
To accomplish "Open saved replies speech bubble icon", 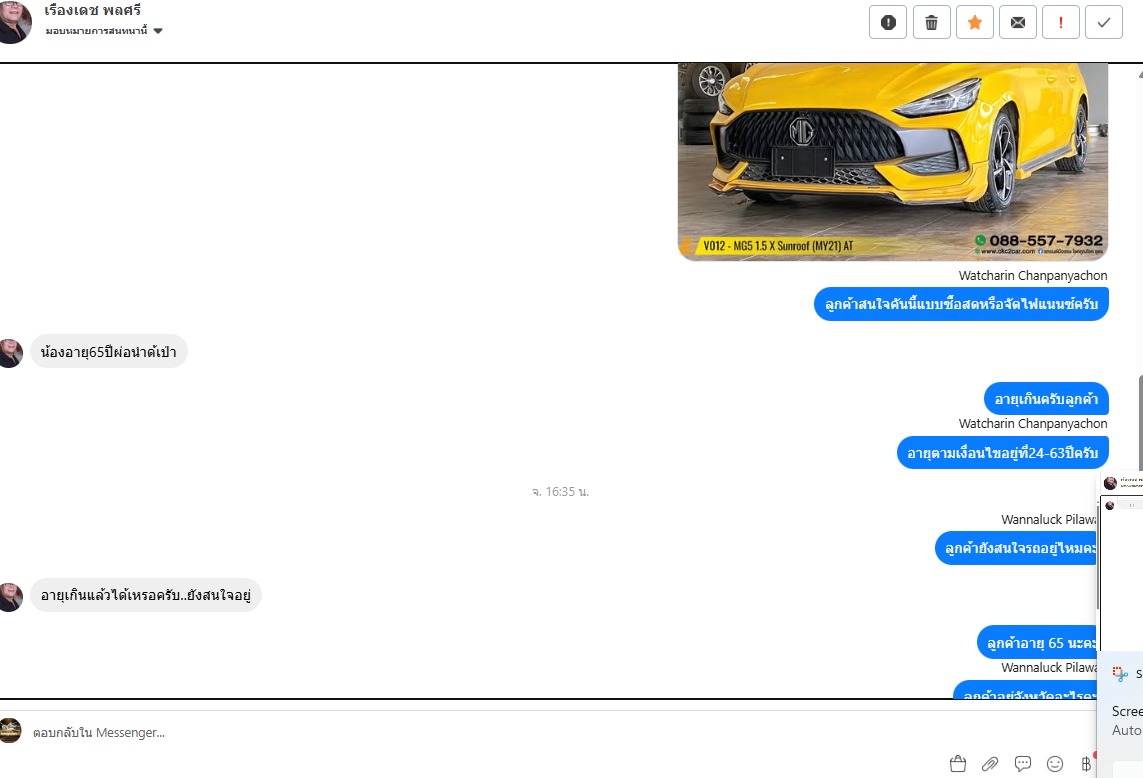I will coord(1023,763).
